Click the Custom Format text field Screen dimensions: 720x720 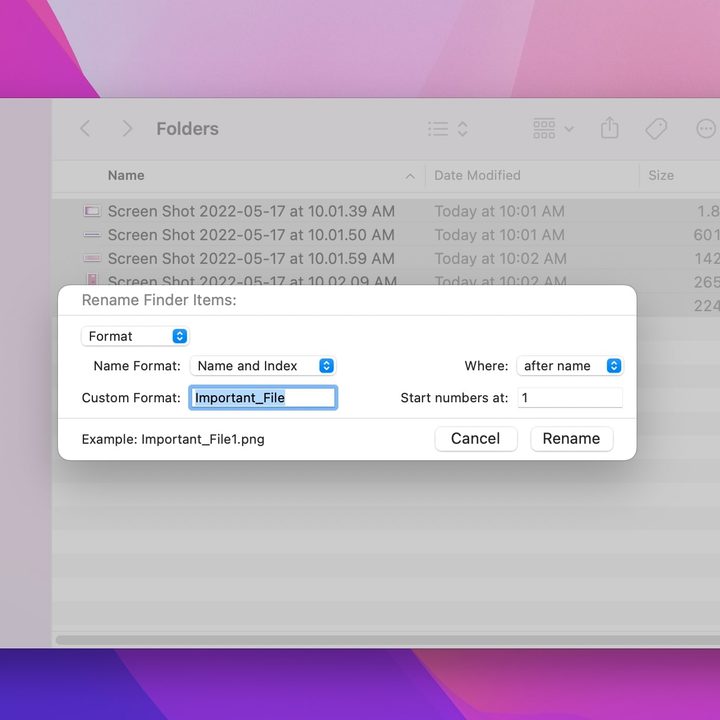pos(263,398)
